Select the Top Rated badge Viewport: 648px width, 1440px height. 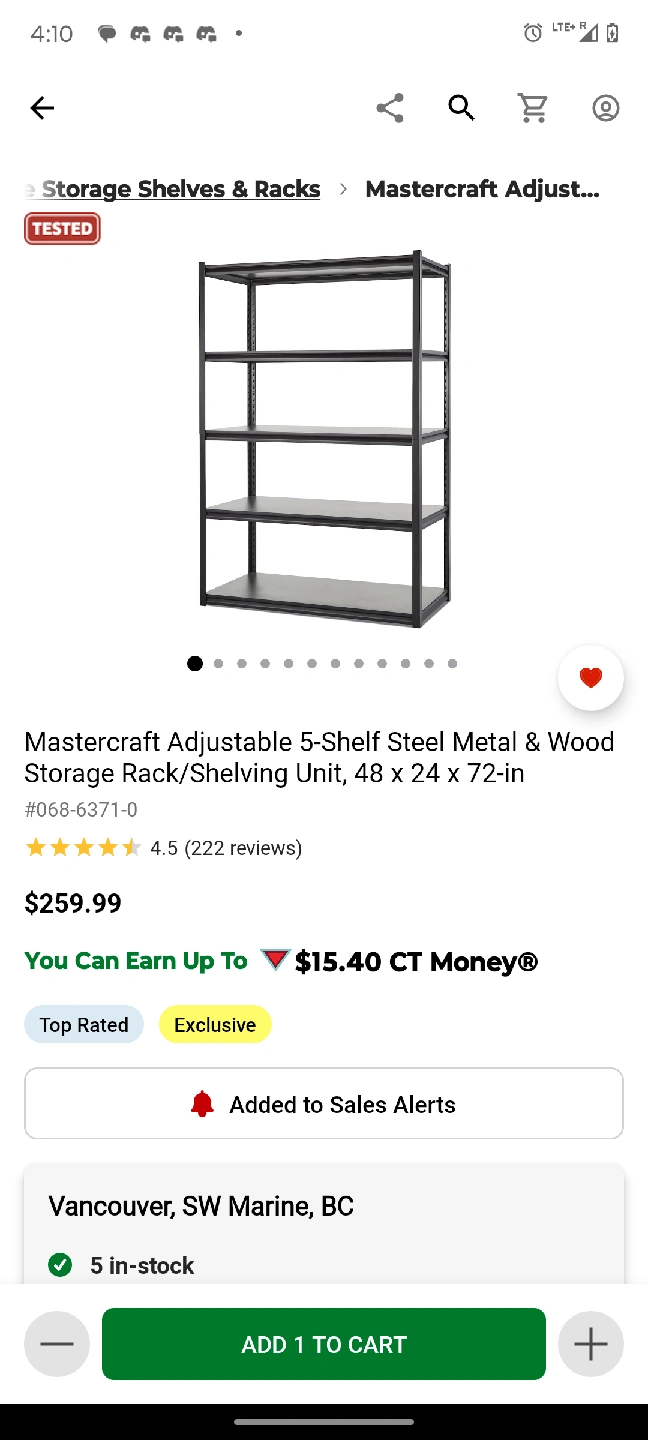click(84, 1025)
